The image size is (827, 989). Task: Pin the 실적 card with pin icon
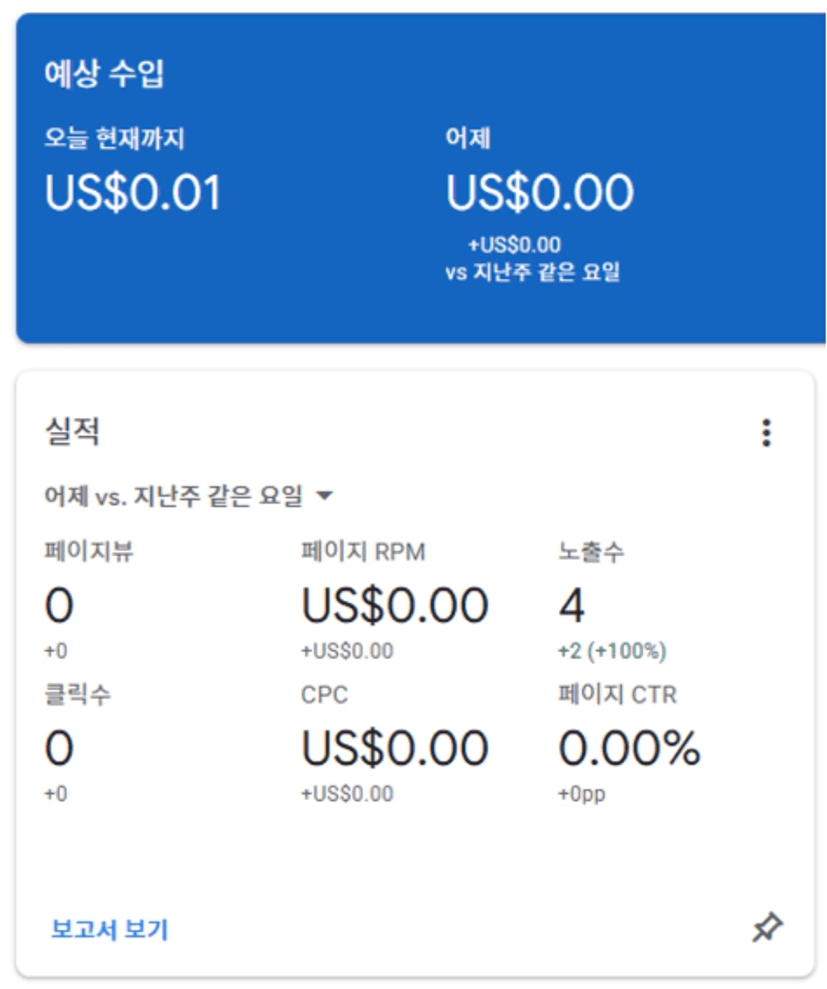tap(767, 929)
